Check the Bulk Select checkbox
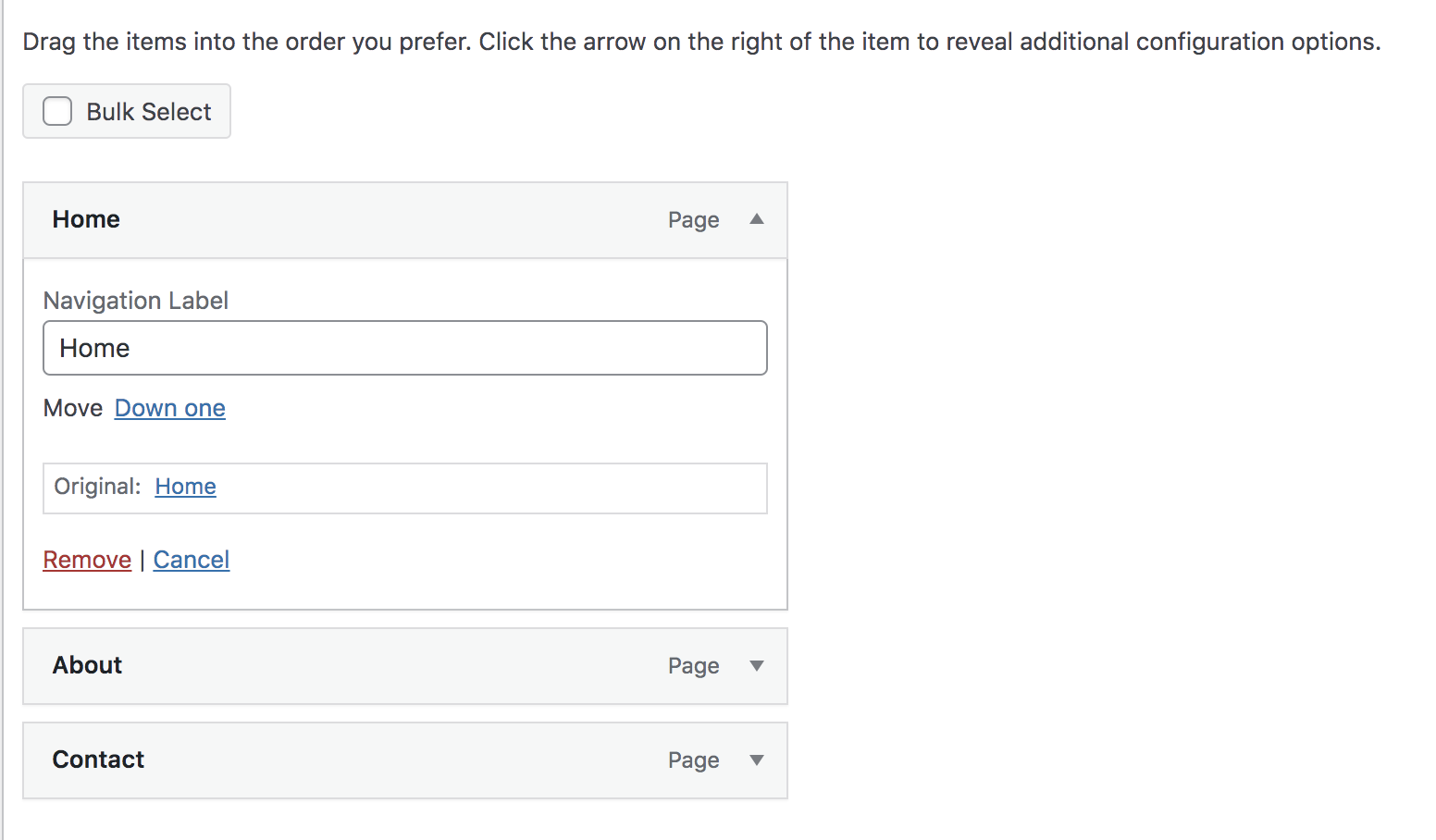The width and height of the screenshot is (1436, 840). pos(56,110)
